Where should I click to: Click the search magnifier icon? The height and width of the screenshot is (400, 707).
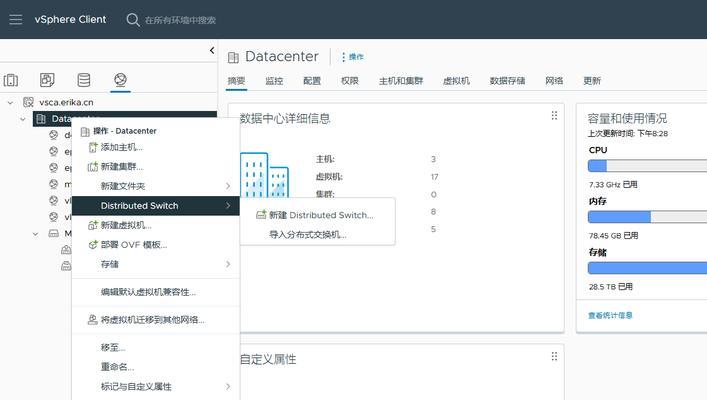tap(133, 20)
